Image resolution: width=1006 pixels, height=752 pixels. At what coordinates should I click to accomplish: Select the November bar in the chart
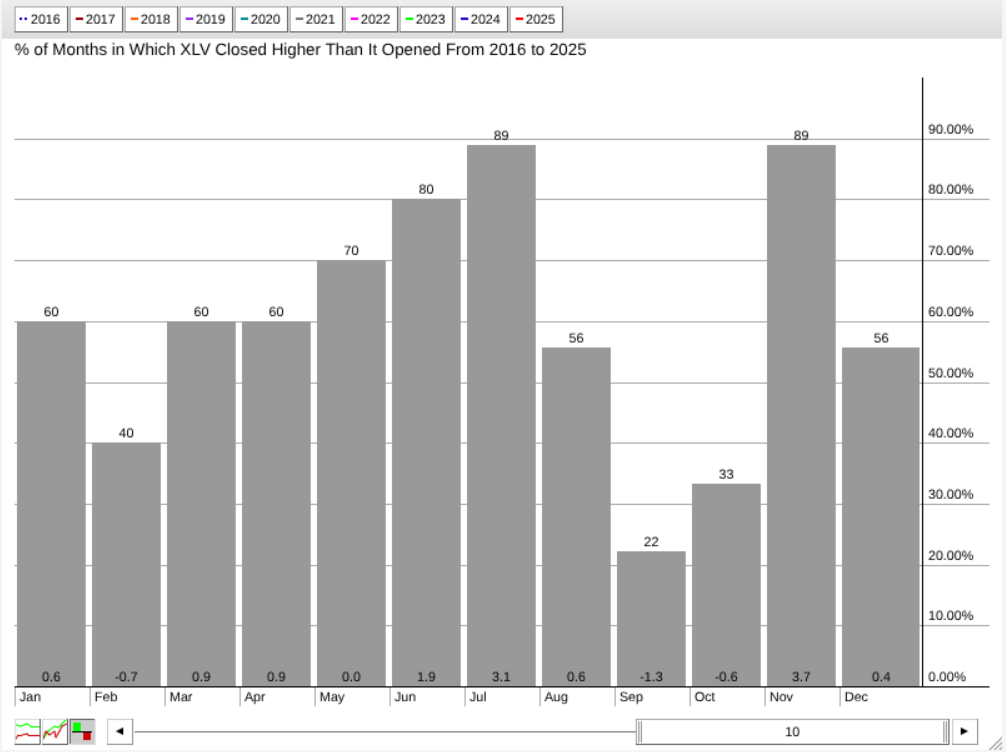tap(801, 416)
